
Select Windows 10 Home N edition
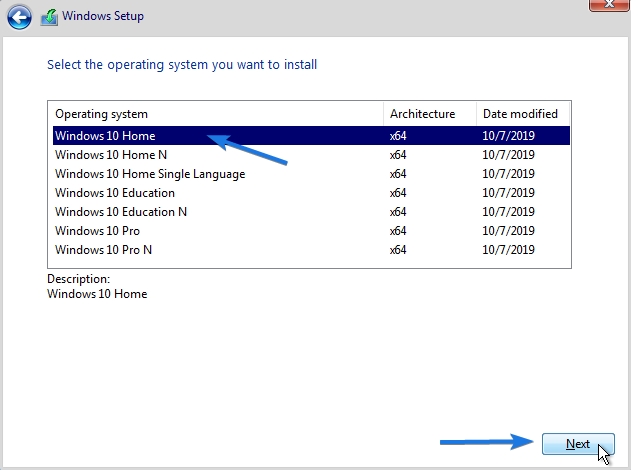point(311,155)
